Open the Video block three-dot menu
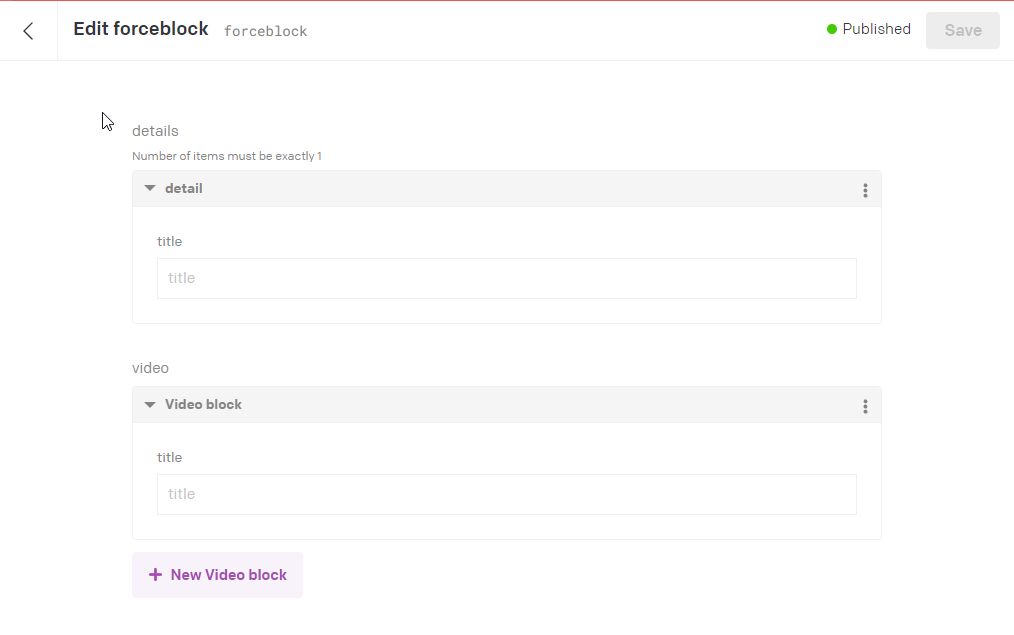 tap(865, 406)
